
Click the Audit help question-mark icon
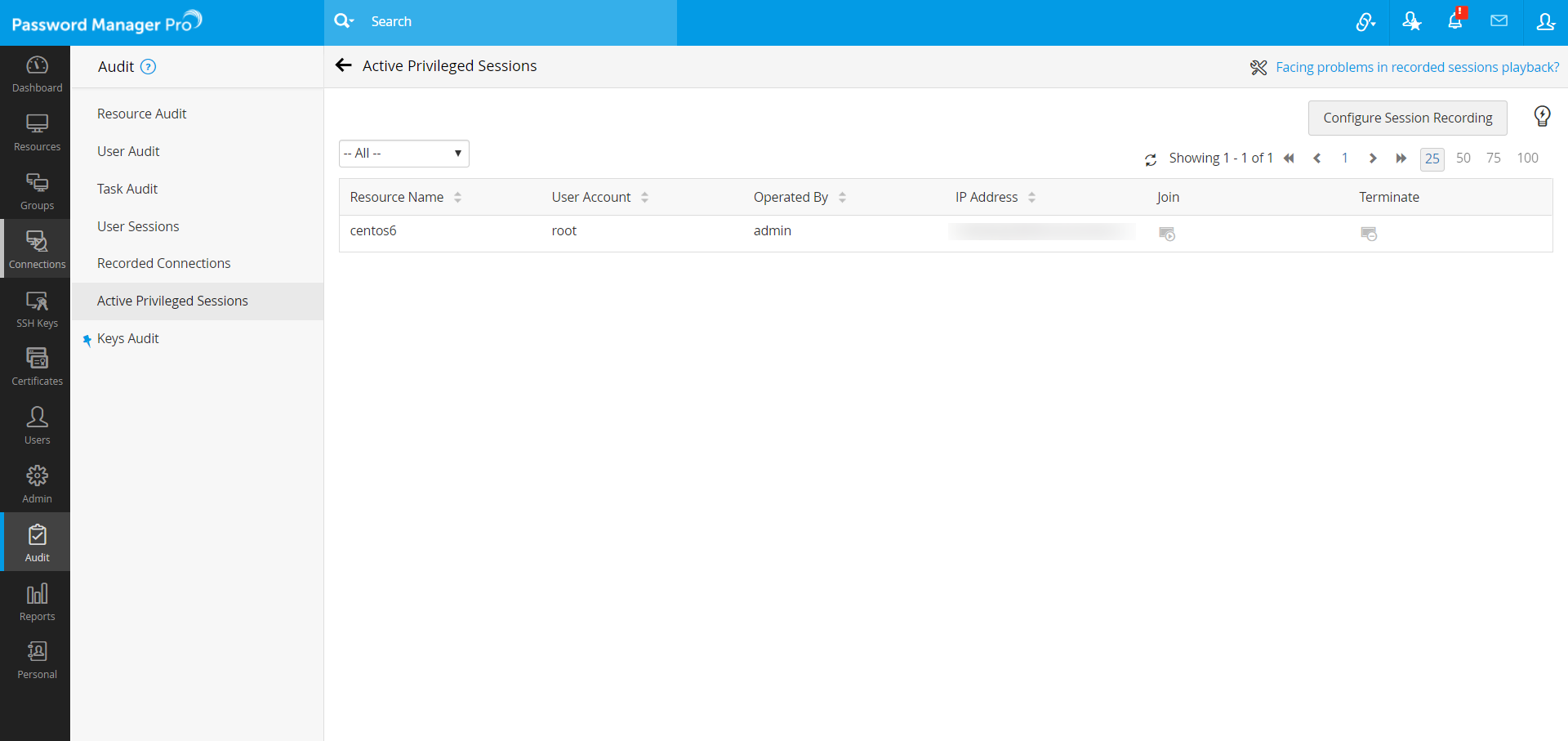click(148, 67)
